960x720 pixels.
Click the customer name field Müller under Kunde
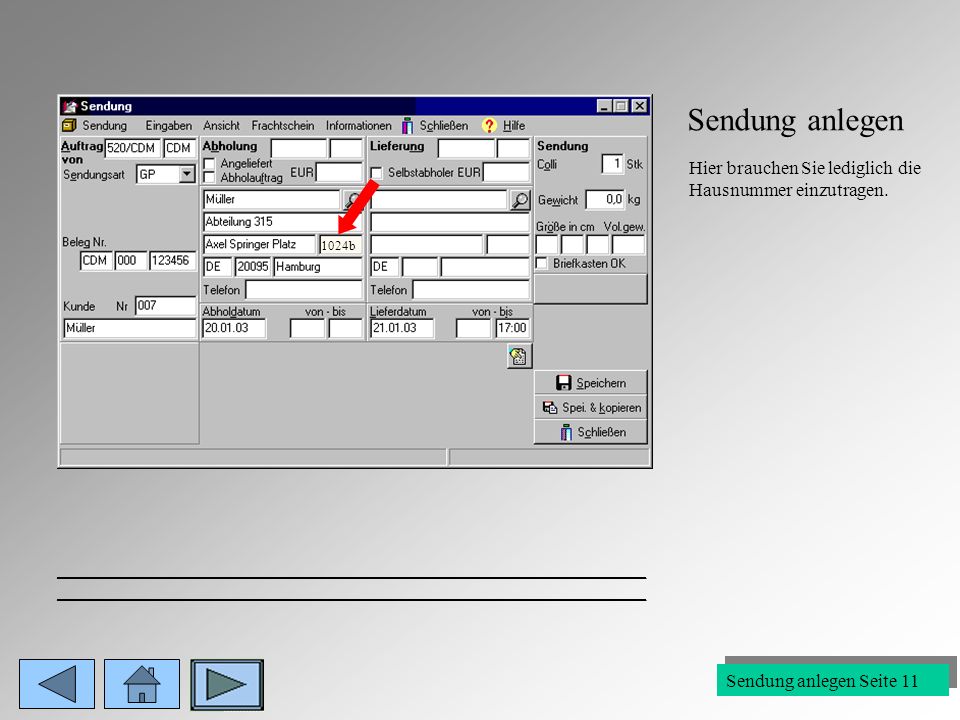pos(130,328)
